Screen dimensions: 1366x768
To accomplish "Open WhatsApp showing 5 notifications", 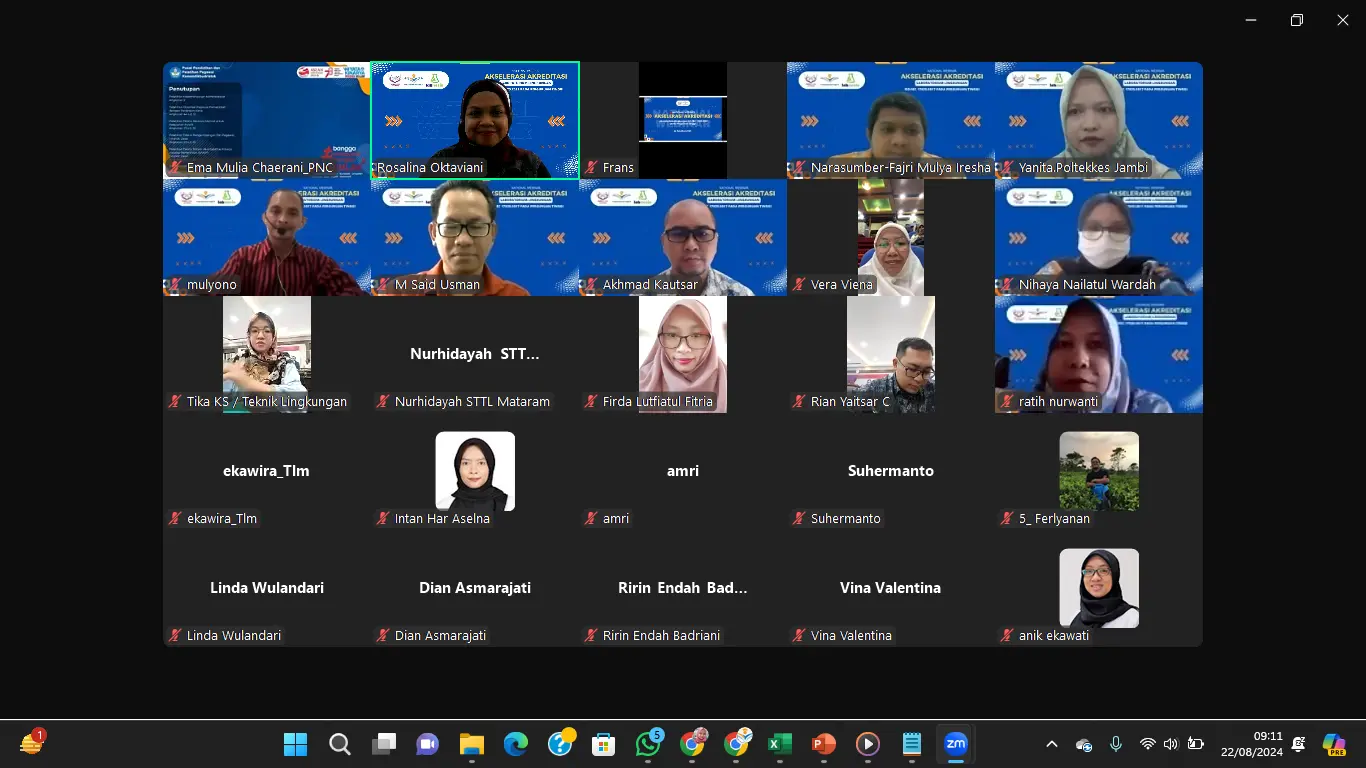I will [x=647, y=744].
